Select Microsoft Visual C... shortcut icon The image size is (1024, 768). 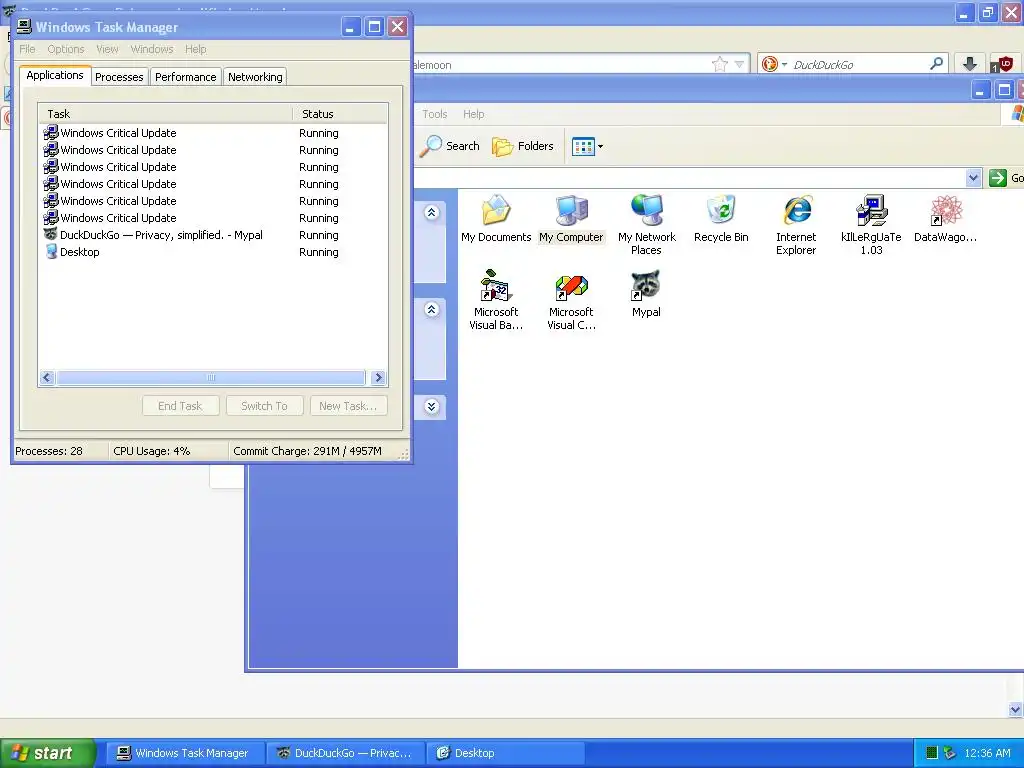(571, 300)
